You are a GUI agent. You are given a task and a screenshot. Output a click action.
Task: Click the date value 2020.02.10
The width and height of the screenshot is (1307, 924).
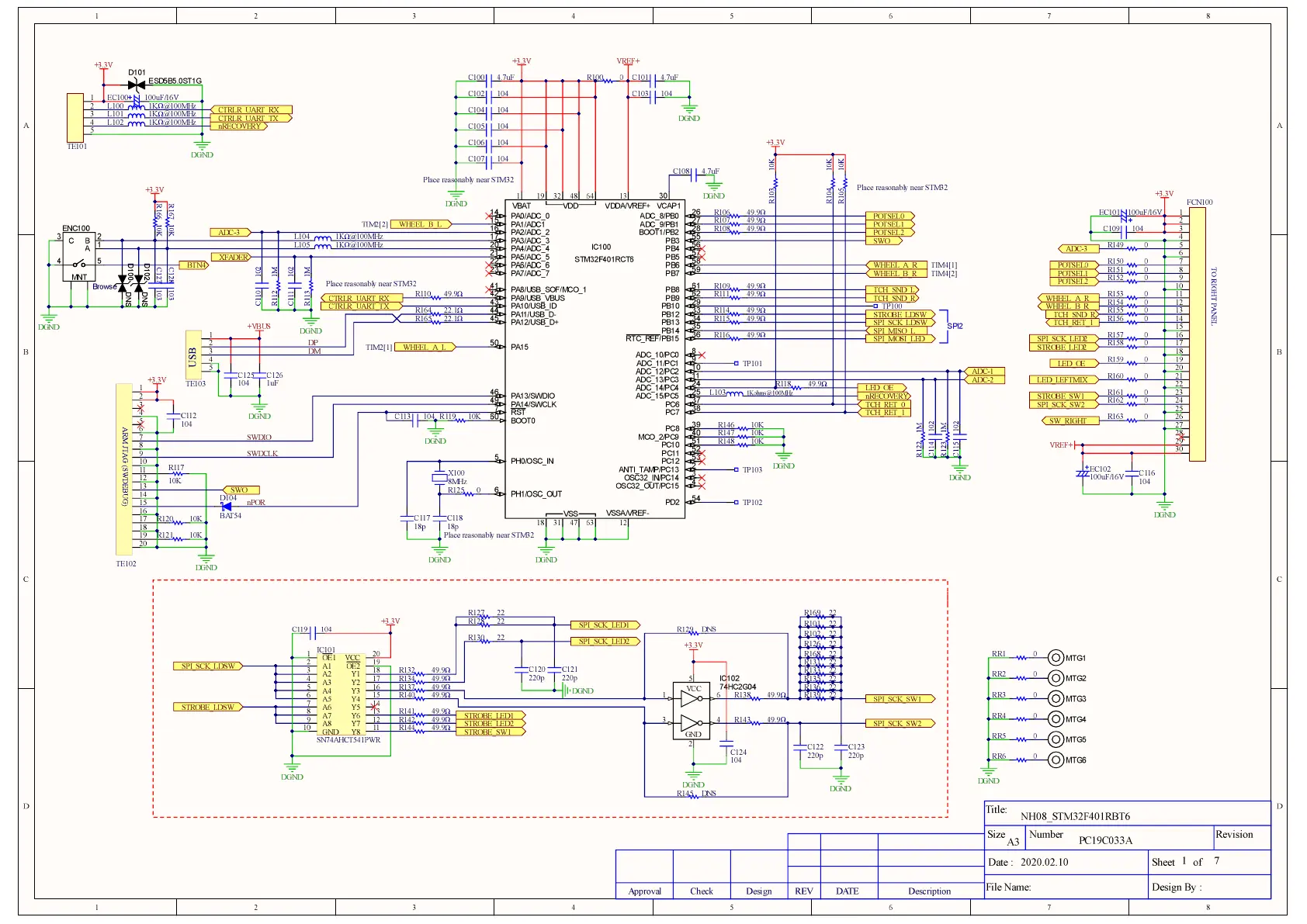[x=1044, y=862]
